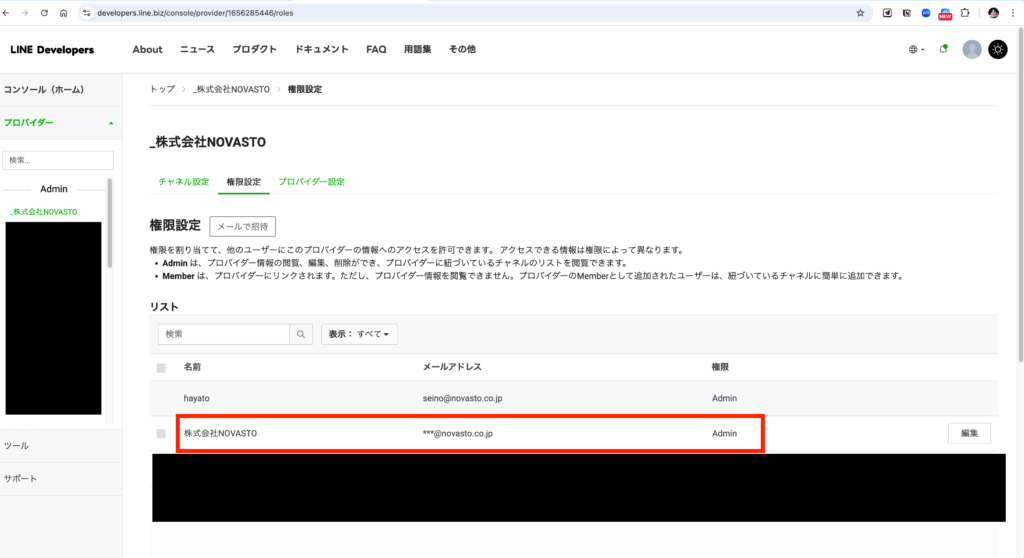This screenshot has height=558, width=1024.
Task: Select _株式会社NOVASTO in provider sidebar
Action: pyautogui.click(x=43, y=212)
